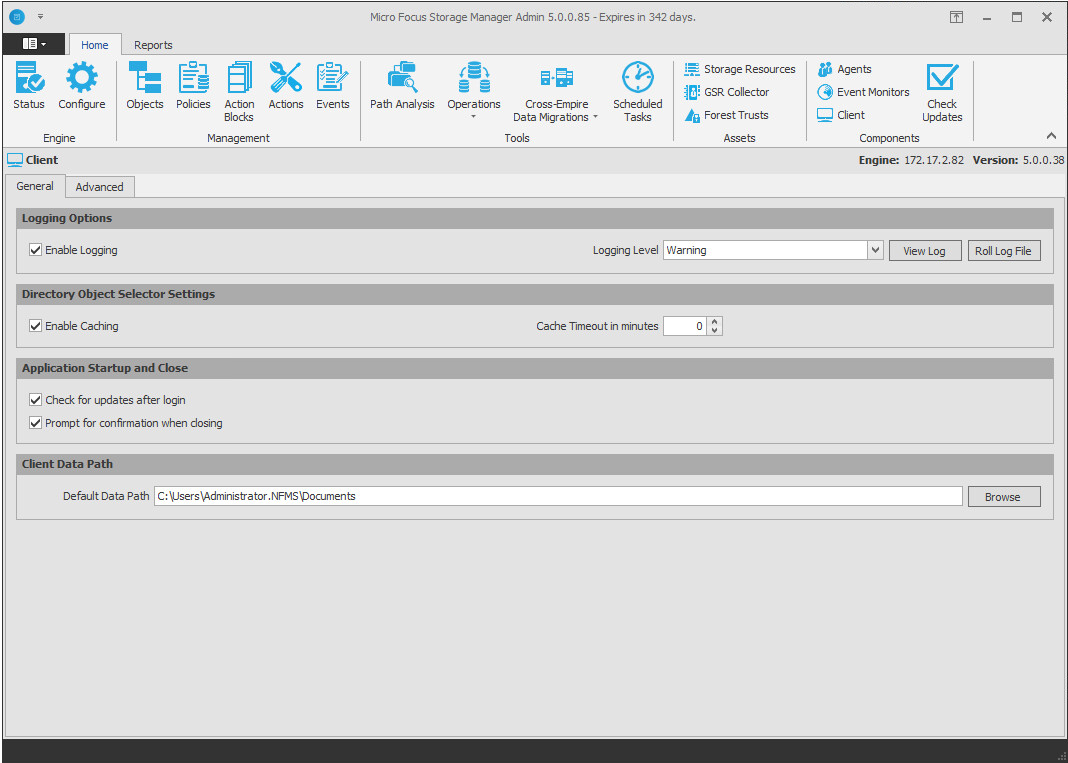Switch to the Advanced tab

100,187
